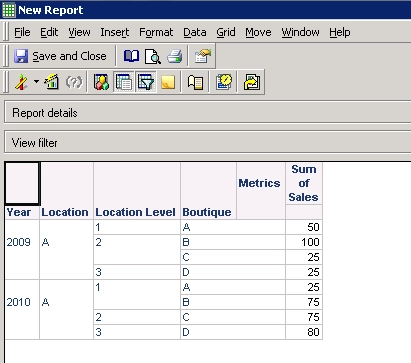
Task: Click the question mark prompt icon
Action: click(x=74, y=82)
